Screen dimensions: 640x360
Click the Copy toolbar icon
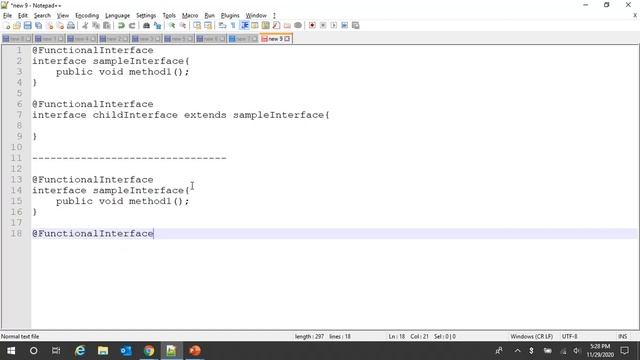coord(96,25)
